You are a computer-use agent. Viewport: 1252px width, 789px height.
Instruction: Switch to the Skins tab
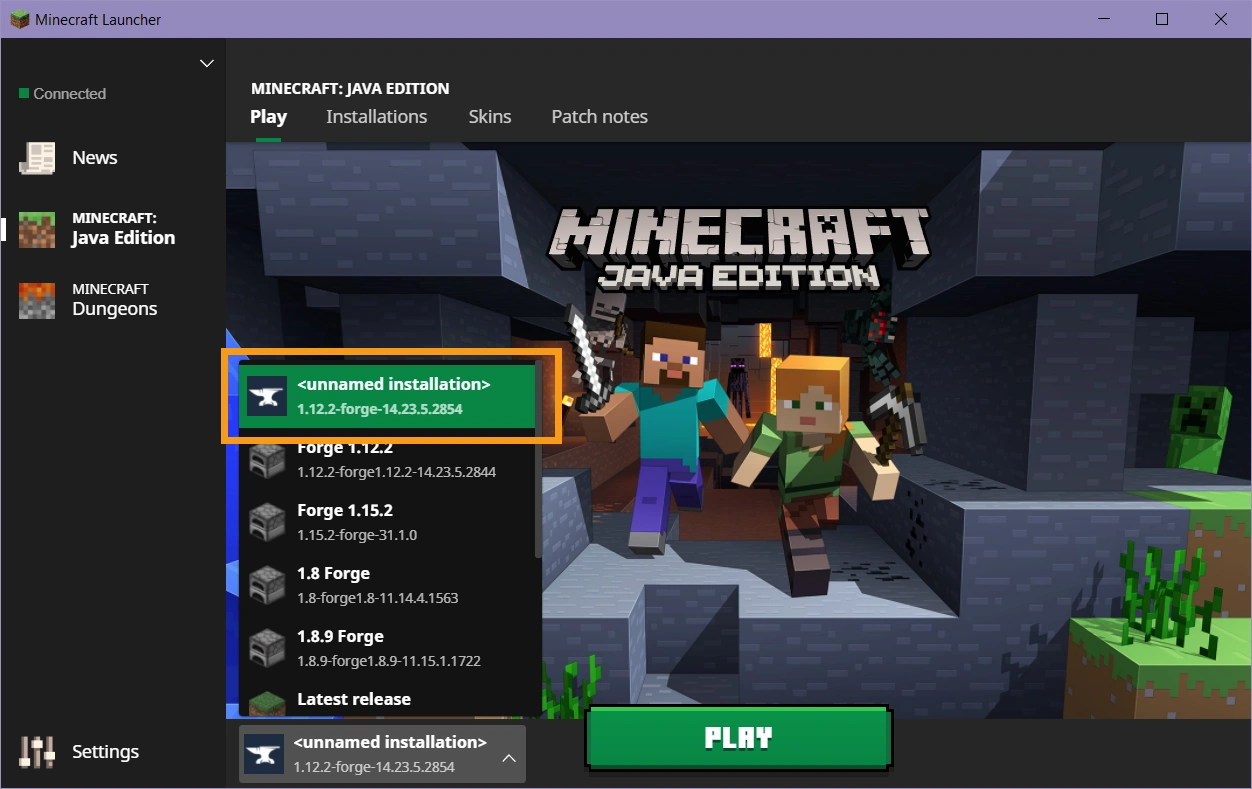pos(490,117)
